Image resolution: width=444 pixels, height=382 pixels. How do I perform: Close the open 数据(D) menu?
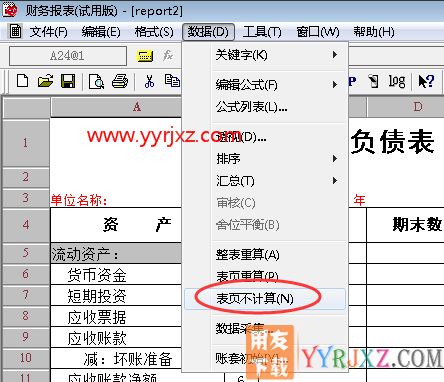[208, 32]
